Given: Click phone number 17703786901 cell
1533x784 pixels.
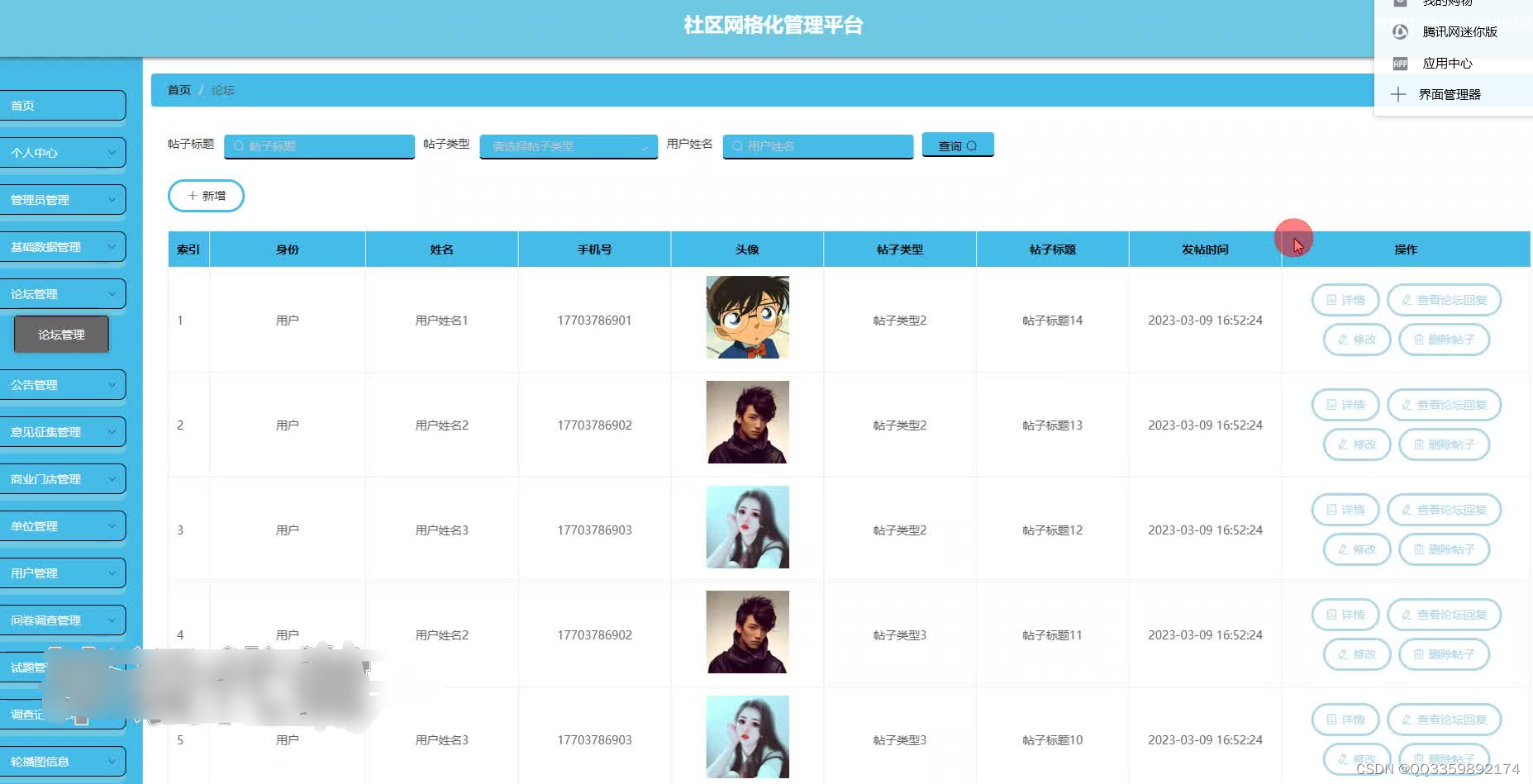Looking at the screenshot, I should click(x=594, y=321).
